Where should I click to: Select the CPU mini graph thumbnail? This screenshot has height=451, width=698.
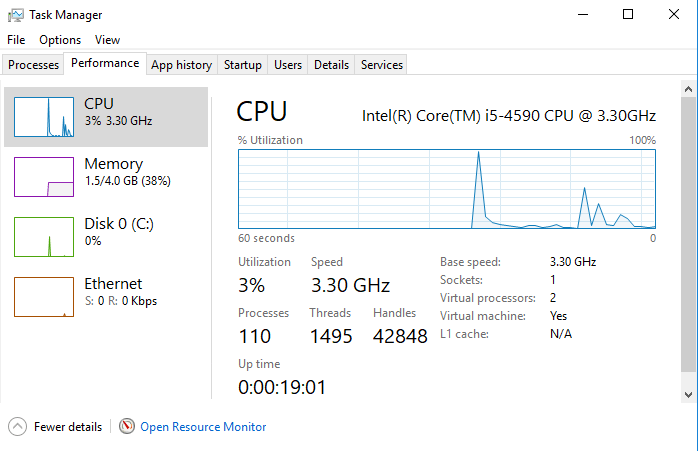tap(44, 117)
